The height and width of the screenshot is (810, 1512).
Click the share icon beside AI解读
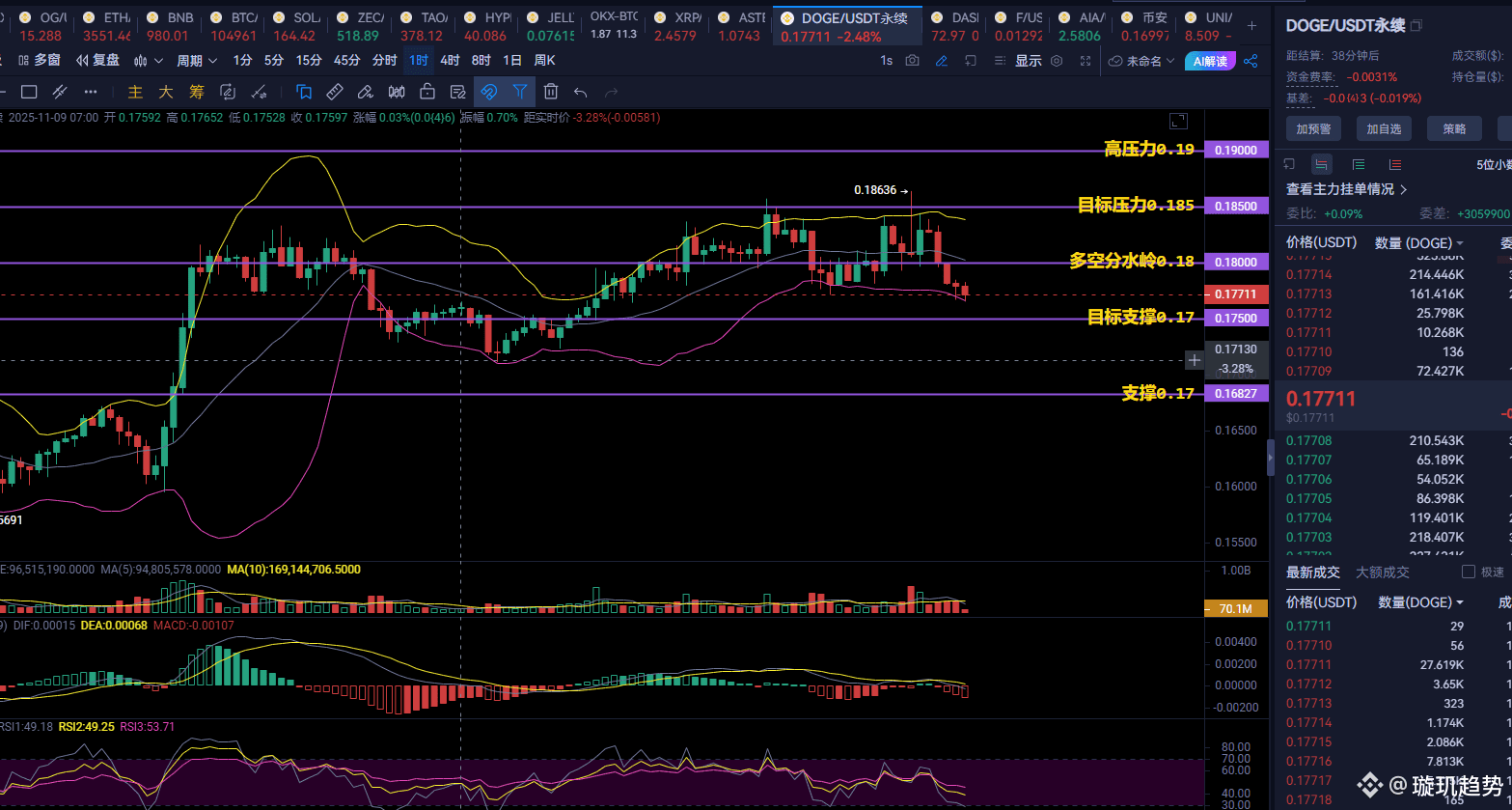point(1251,61)
